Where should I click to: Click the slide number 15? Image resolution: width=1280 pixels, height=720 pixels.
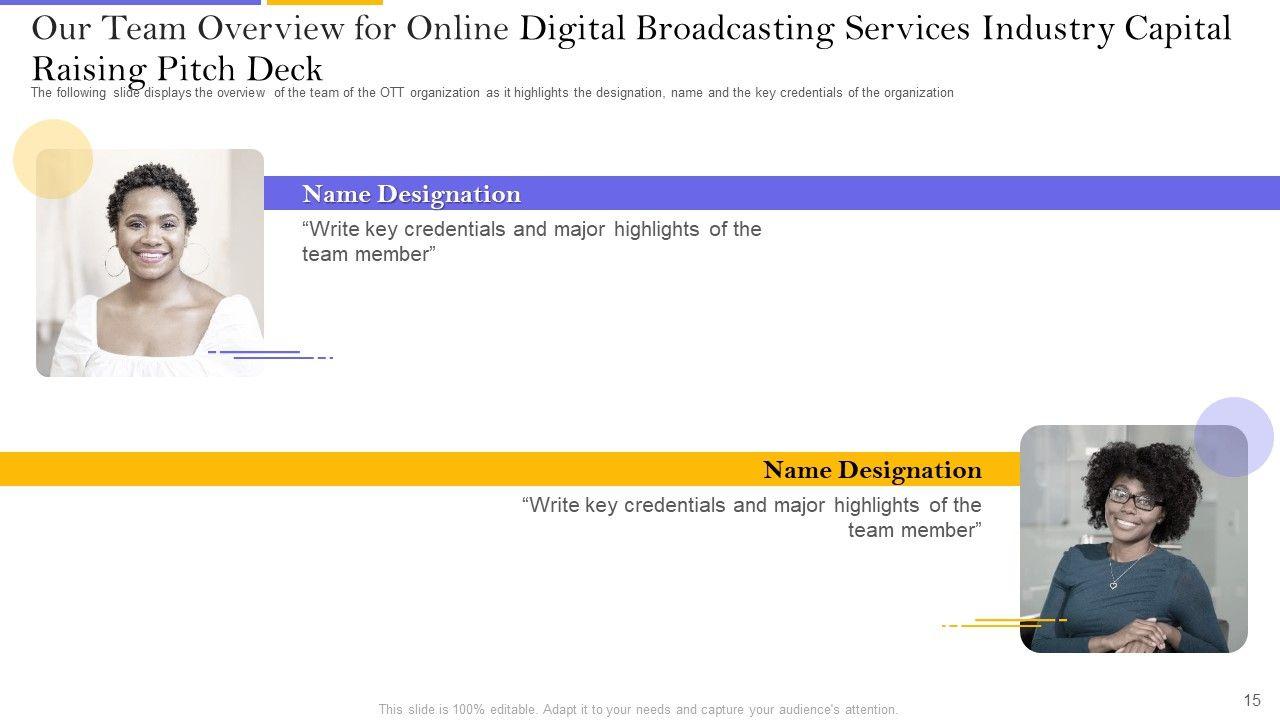click(1252, 700)
